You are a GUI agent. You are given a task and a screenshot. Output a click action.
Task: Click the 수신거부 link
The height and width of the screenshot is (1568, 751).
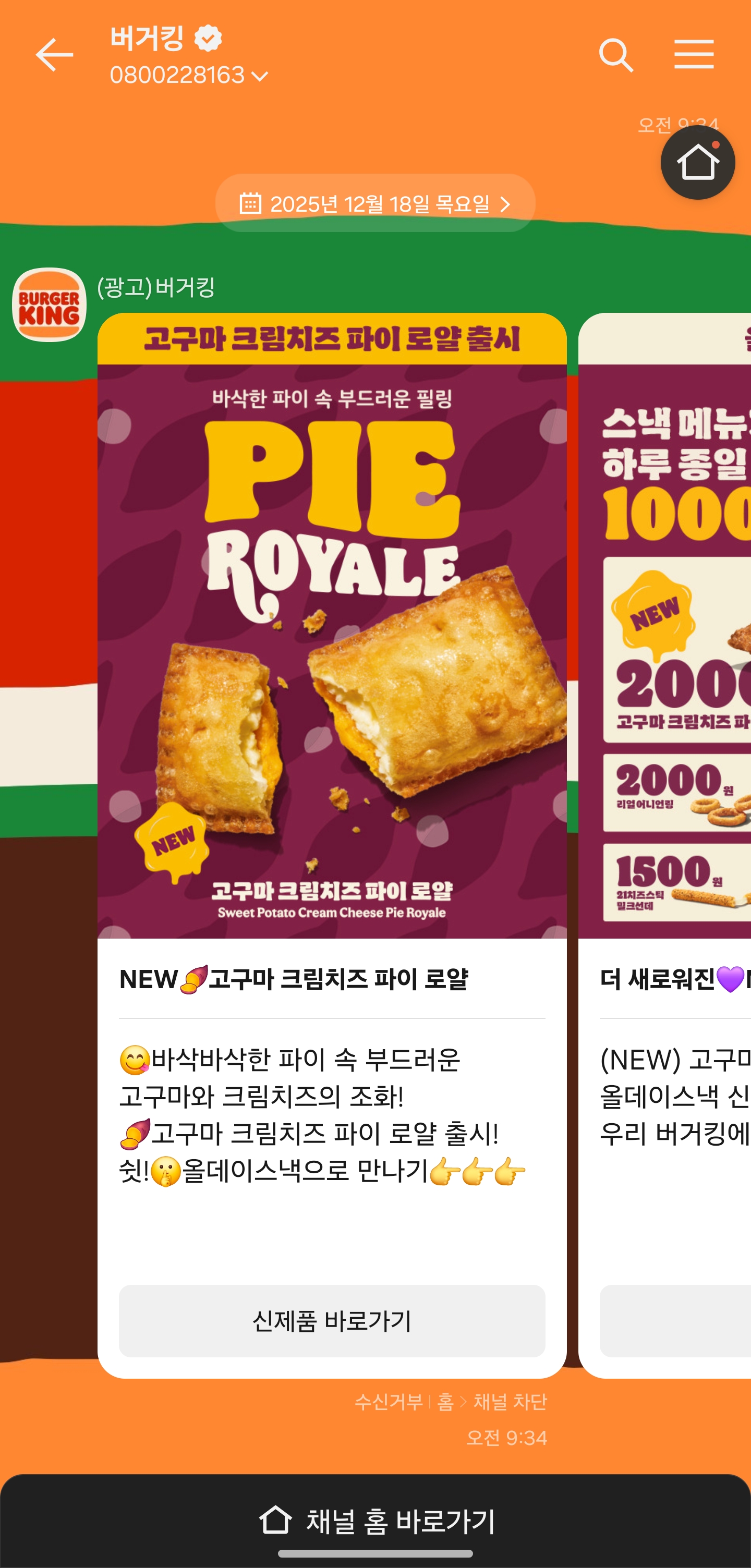click(389, 1401)
